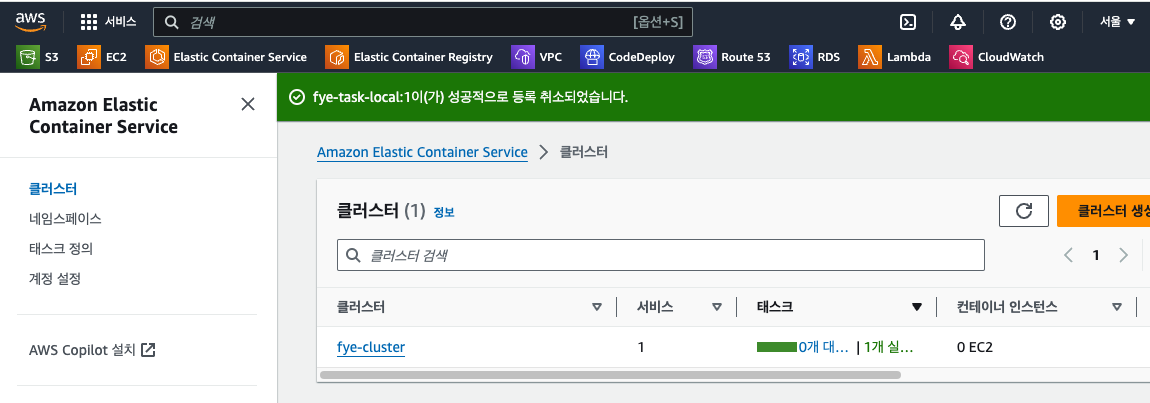Select 계정 설정 in the sidebar
The width and height of the screenshot is (1150, 403).
point(55,279)
